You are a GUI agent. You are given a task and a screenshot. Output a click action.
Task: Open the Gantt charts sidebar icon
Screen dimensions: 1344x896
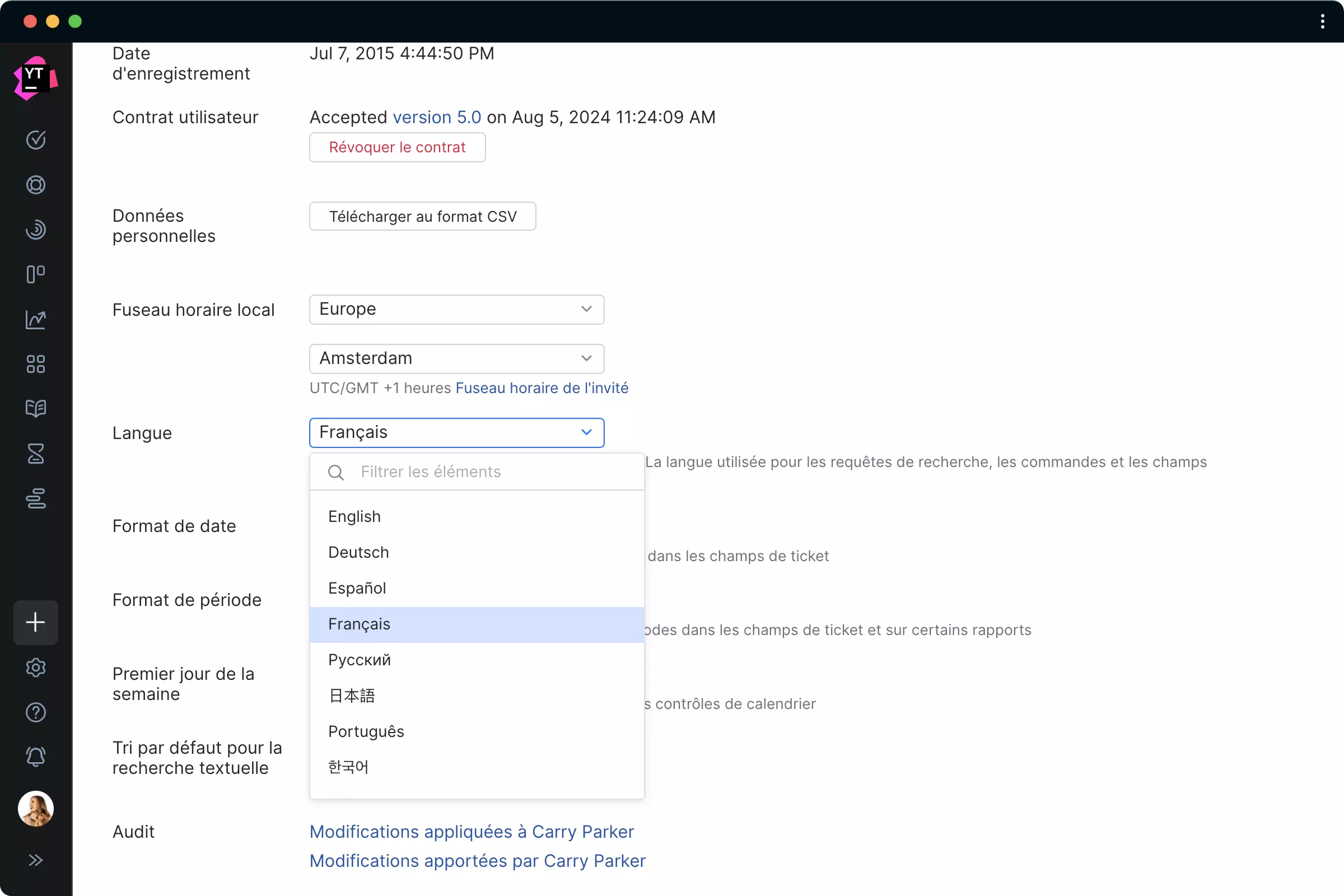pyautogui.click(x=35, y=498)
